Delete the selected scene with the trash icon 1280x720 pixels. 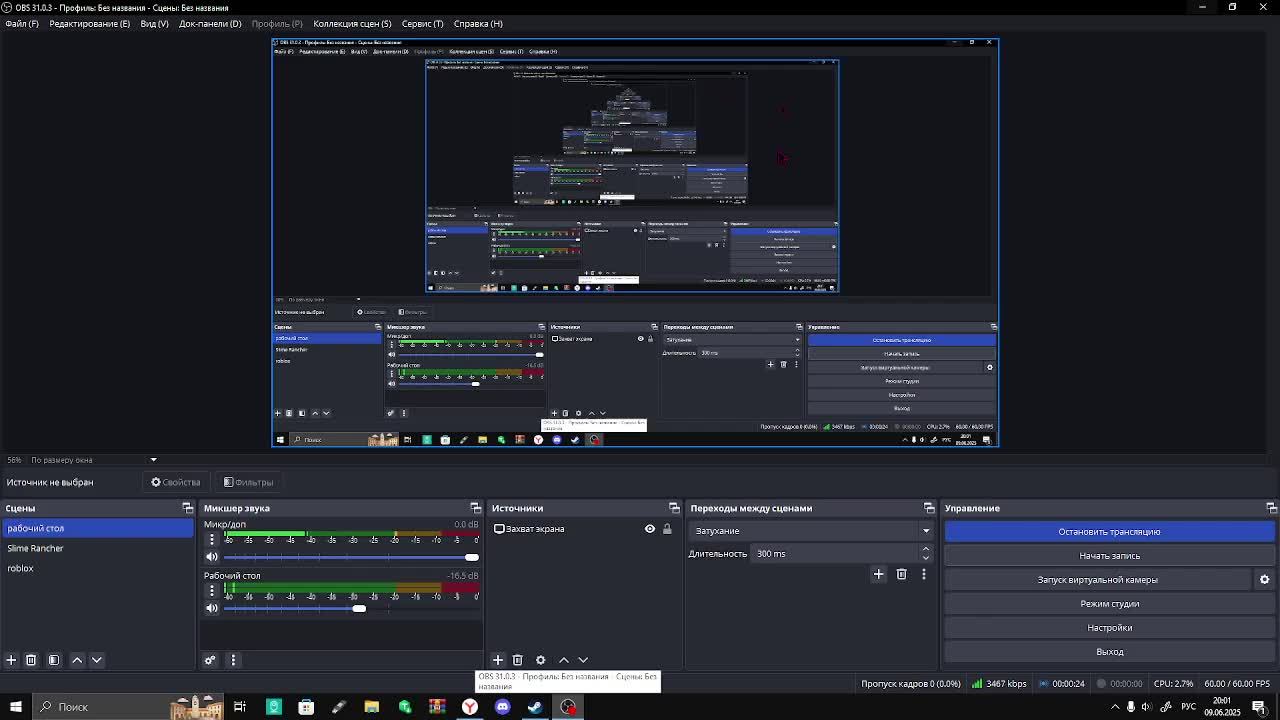pos(31,660)
